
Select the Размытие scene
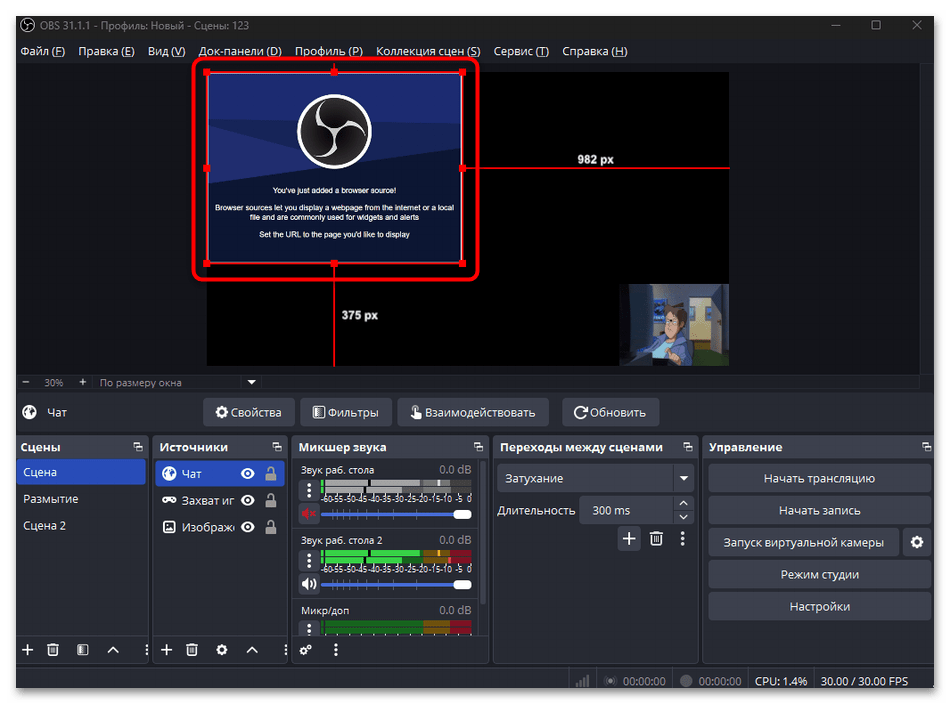coord(81,499)
